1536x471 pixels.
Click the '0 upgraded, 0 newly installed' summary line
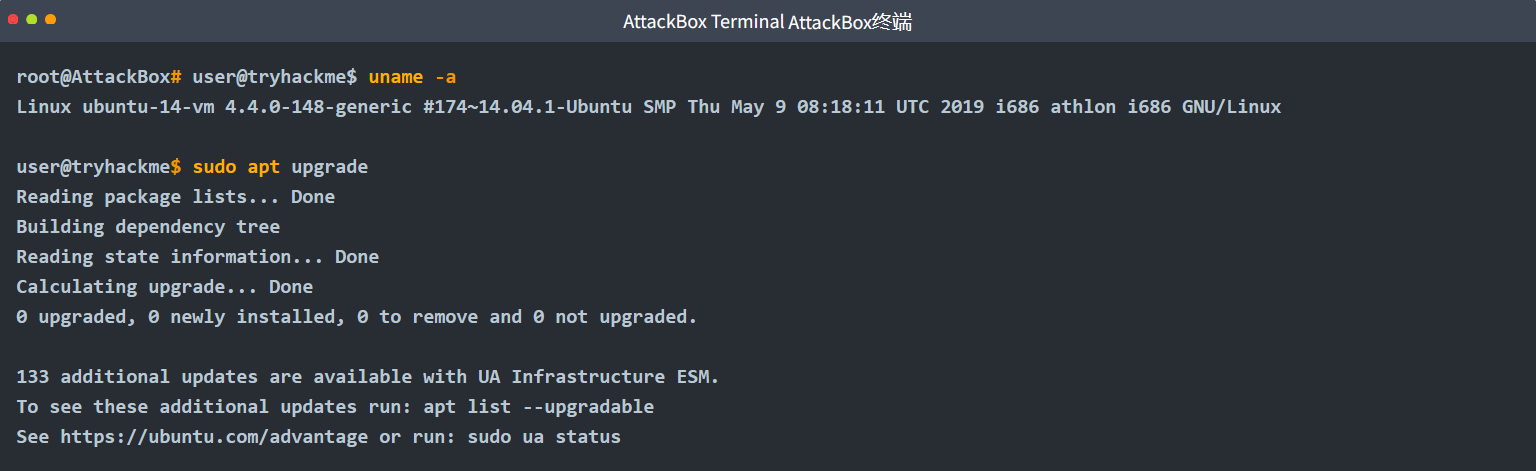356,317
